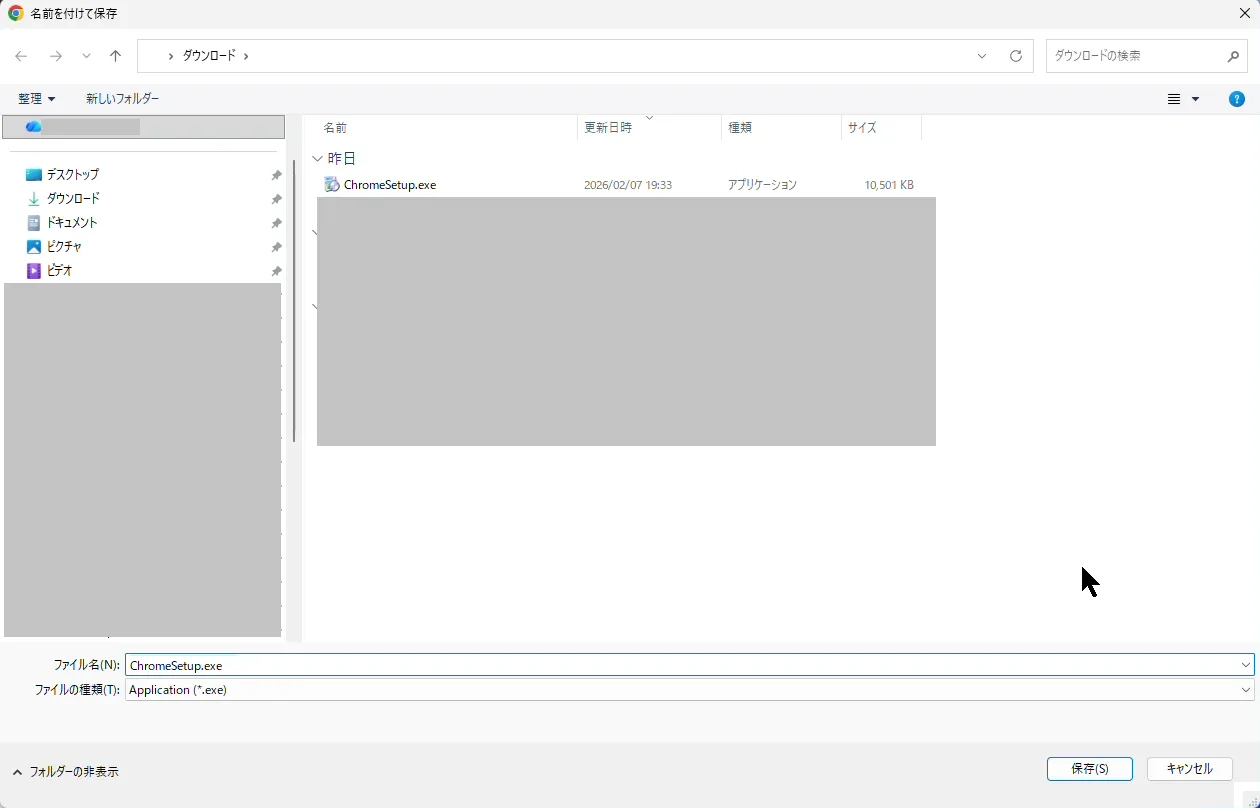Go up one folder level
Screen dimensions: 1260x808
[115, 56]
